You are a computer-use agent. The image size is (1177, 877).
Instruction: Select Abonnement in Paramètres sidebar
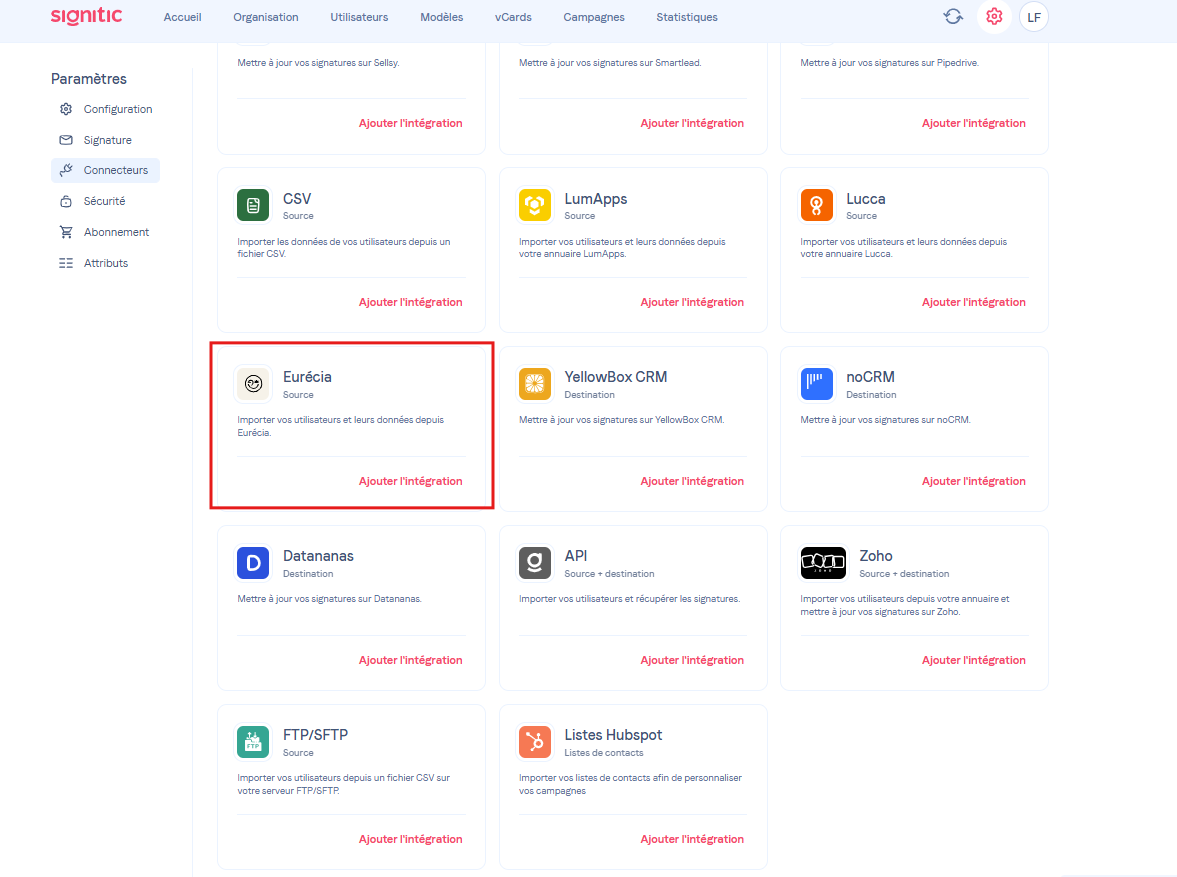(116, 232)
